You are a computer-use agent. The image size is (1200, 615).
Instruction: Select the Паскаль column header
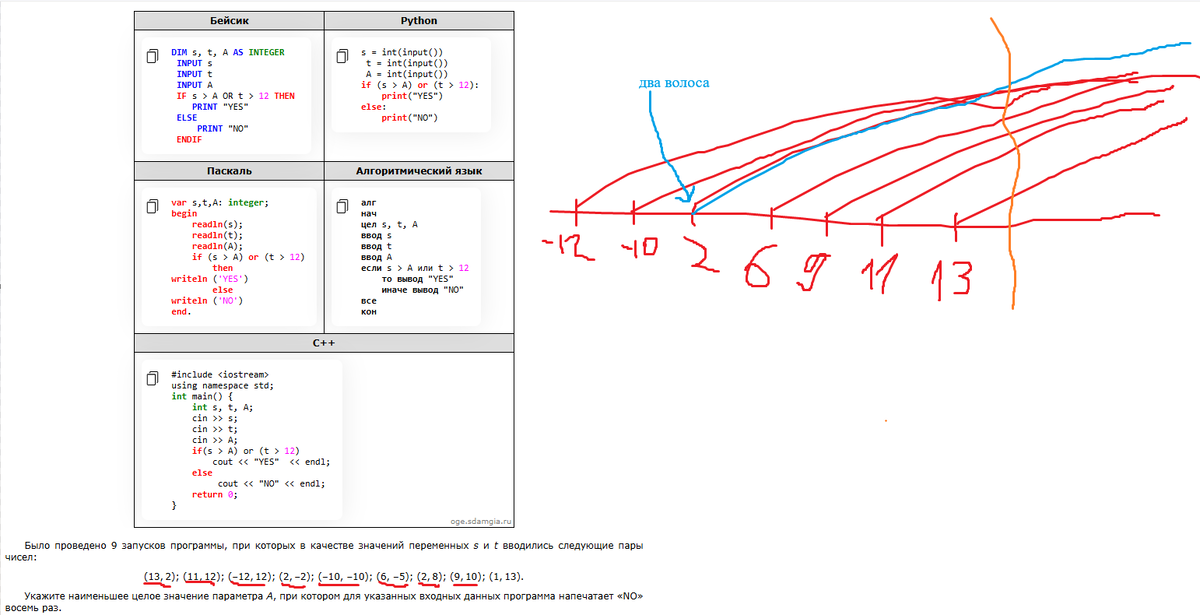tap(230, 171)
